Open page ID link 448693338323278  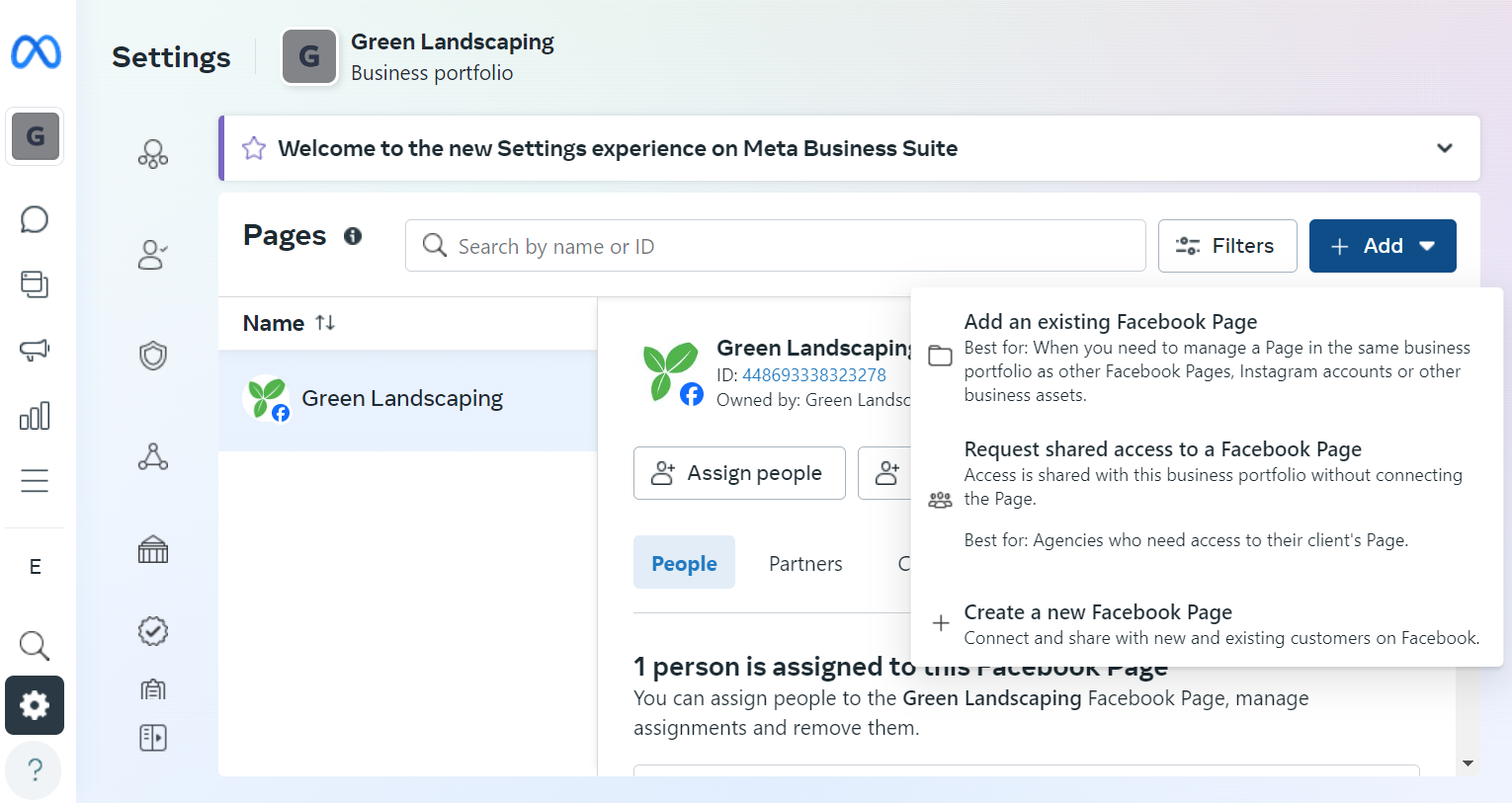click(x=814, y=375)
